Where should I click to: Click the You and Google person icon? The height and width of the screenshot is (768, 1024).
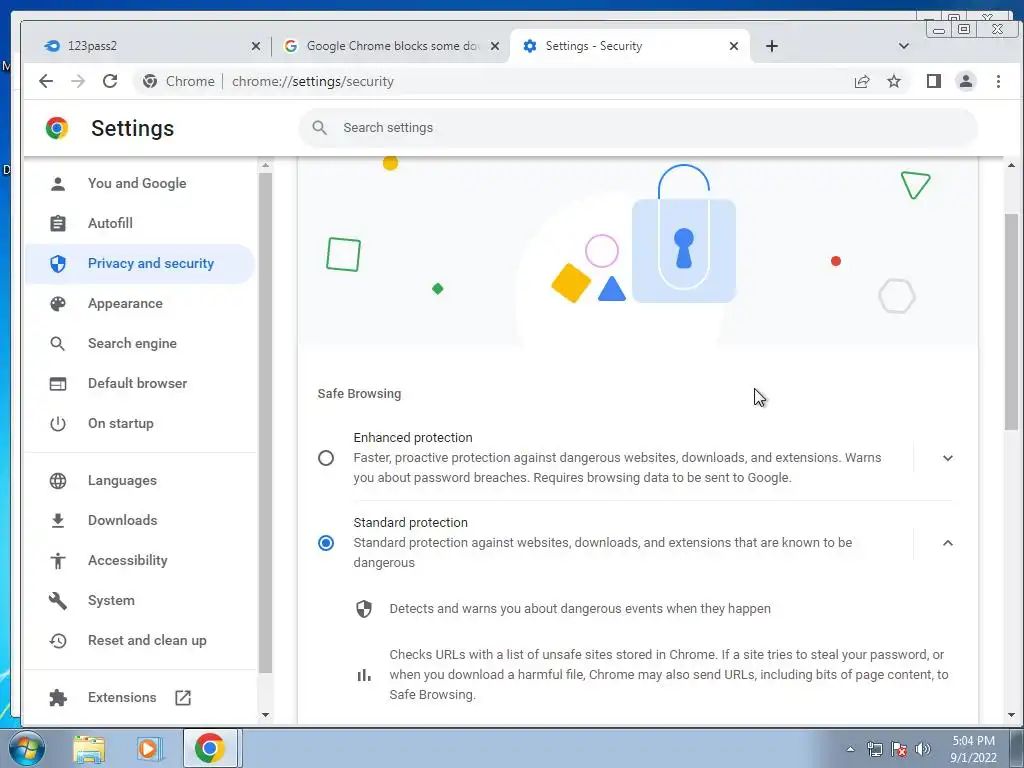tap(58, 184)
